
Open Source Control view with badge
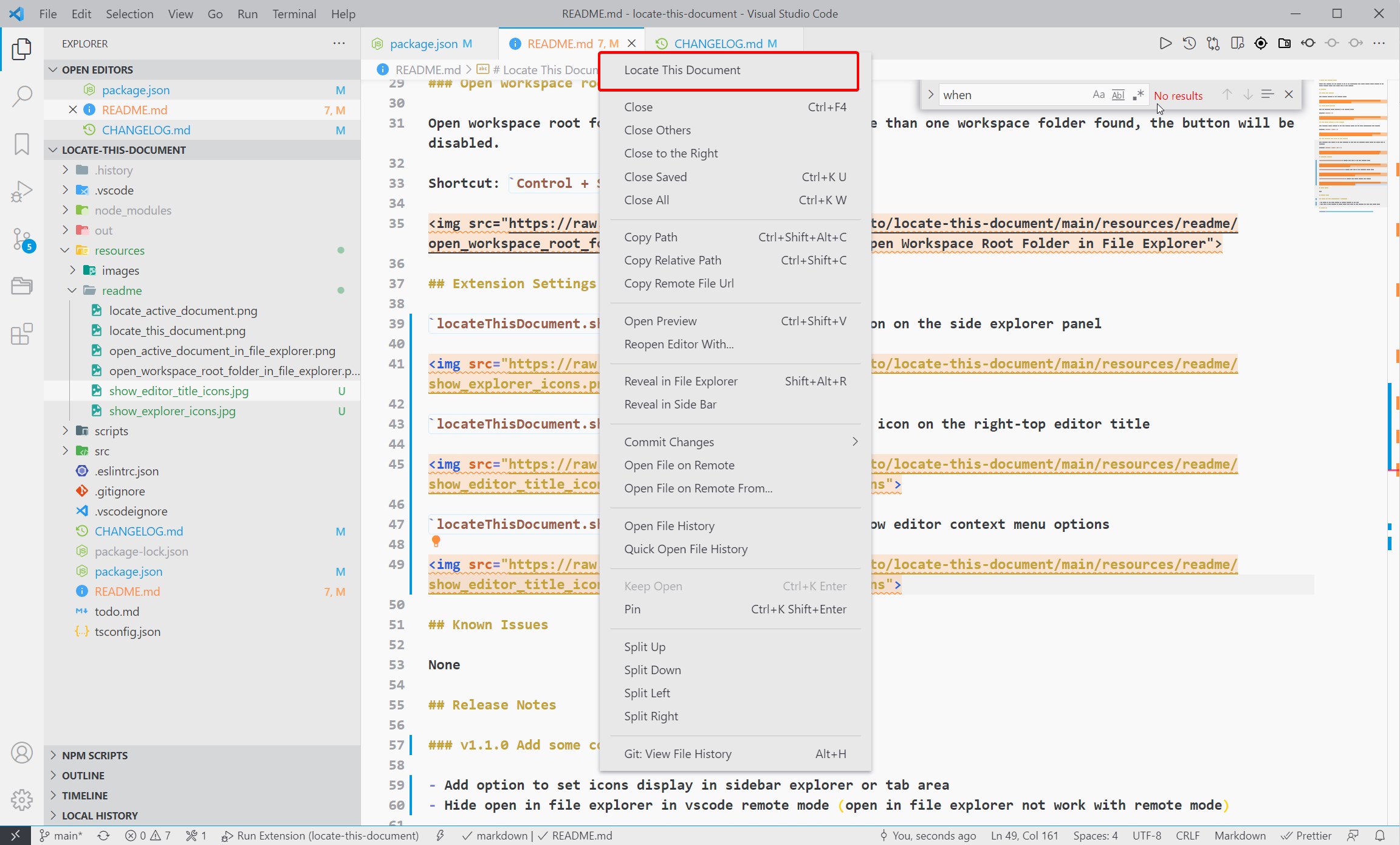[x=22, y=239]
